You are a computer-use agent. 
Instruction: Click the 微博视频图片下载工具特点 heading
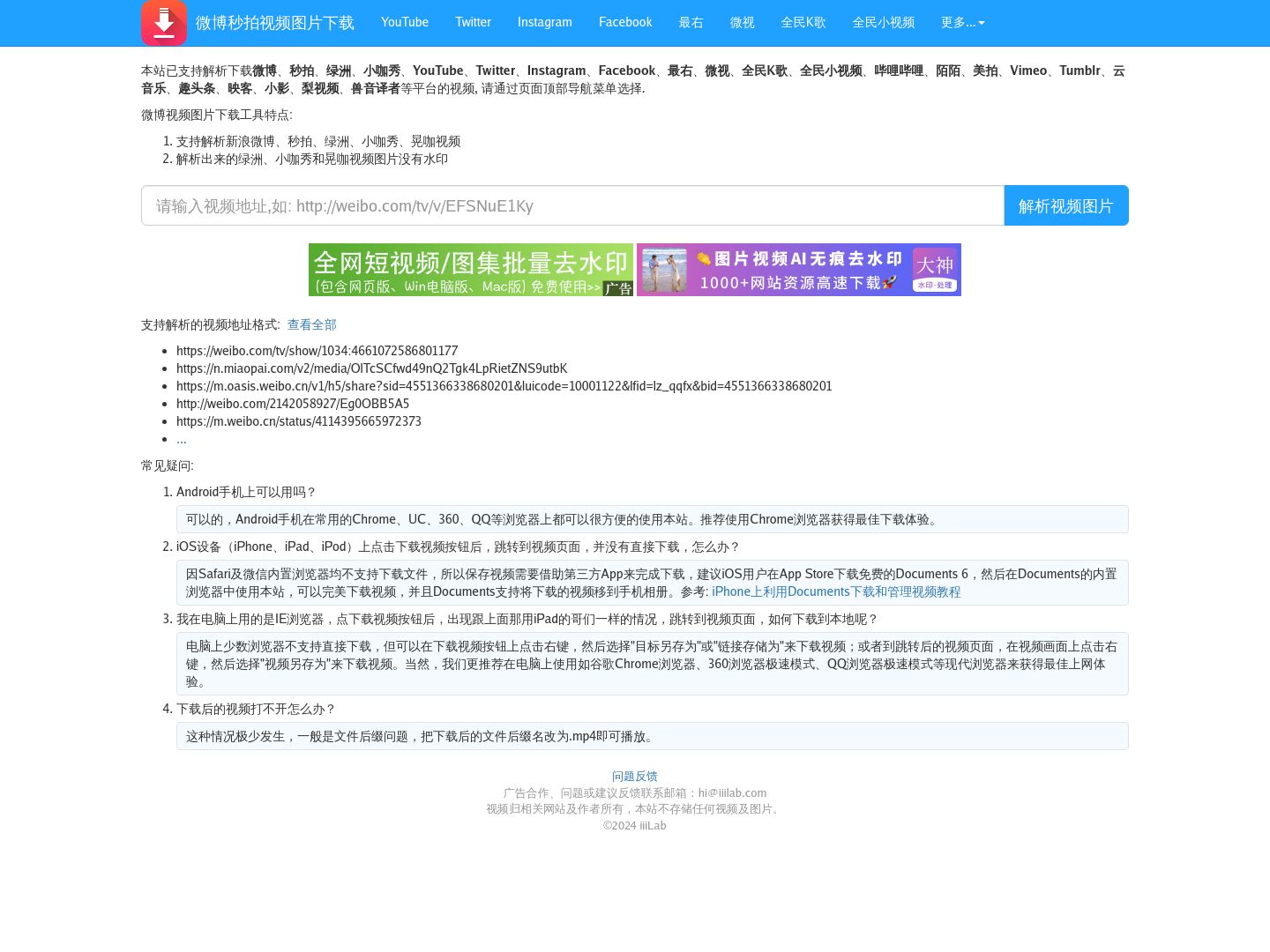pyautogui.click(x=217, y=115)
